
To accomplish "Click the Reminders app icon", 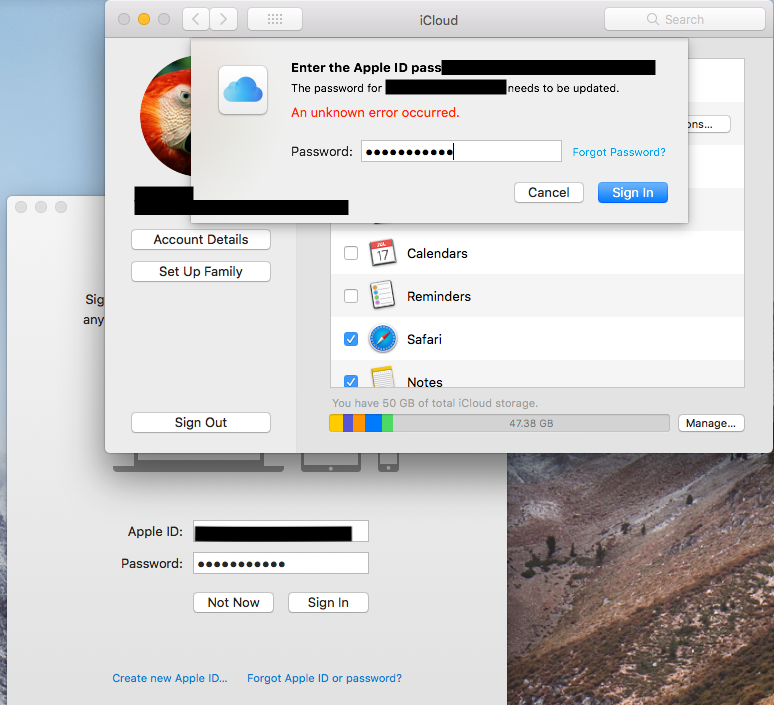I will (383, 295).
